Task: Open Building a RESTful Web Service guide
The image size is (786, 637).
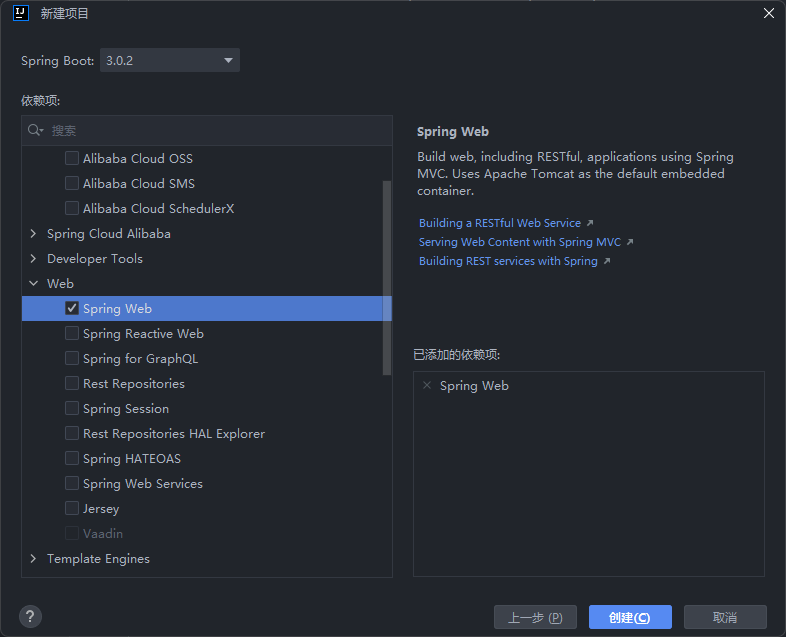Action: pos(500,223)
